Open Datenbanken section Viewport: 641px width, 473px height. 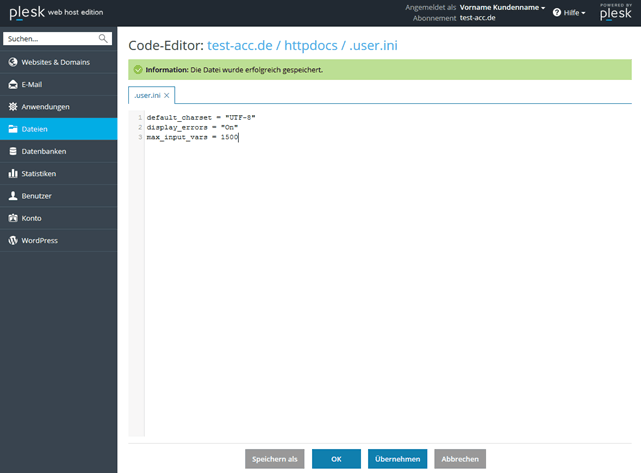click(58, 151)
